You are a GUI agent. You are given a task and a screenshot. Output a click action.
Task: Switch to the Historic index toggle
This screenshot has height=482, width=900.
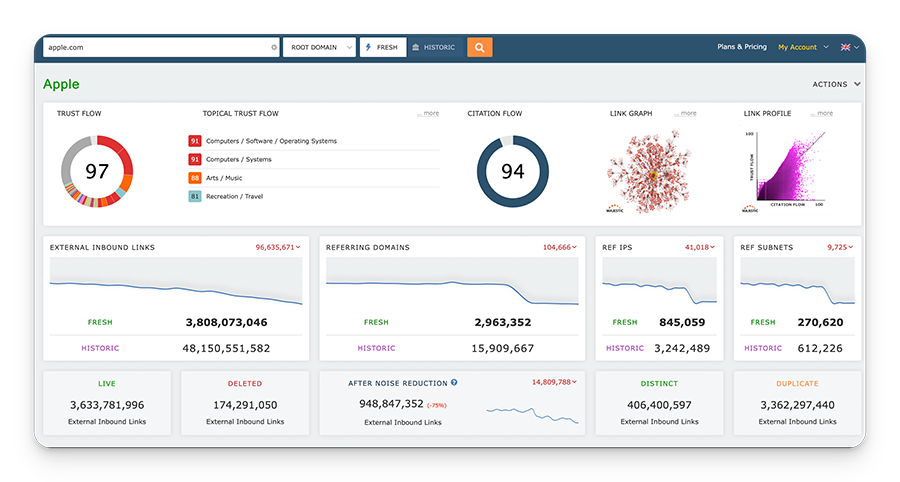pos(434,48)
